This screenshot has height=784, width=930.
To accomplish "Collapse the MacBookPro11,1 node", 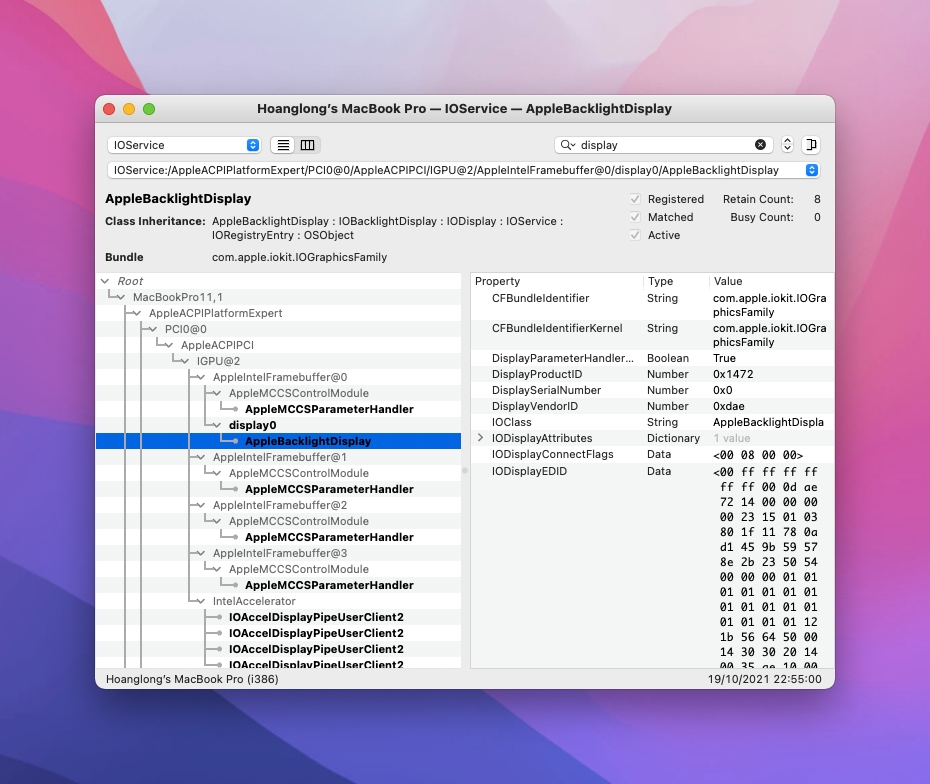I will (x=121, y=297).
